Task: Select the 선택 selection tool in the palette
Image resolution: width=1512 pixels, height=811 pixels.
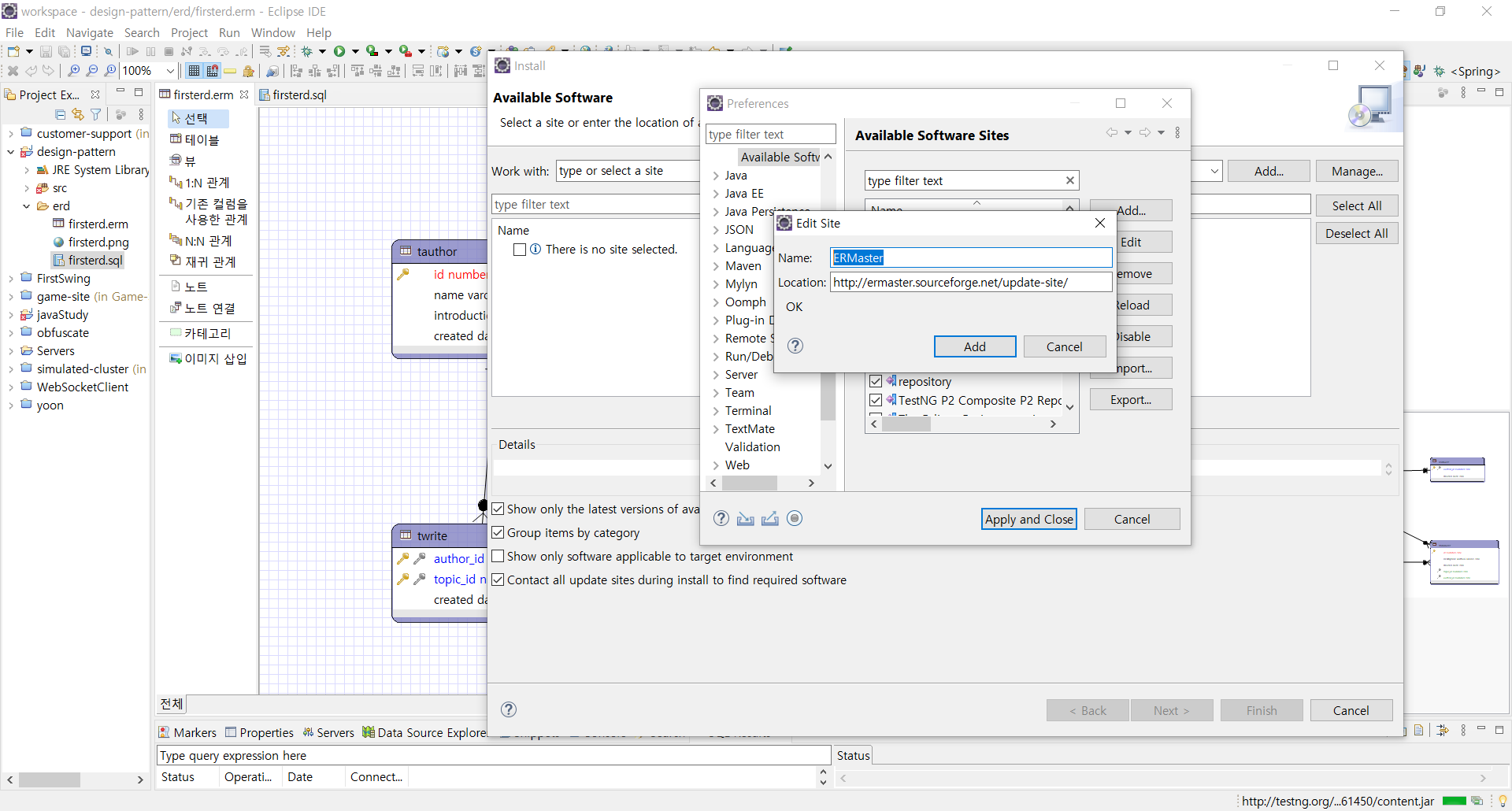Action: click(x=198, y=118)
